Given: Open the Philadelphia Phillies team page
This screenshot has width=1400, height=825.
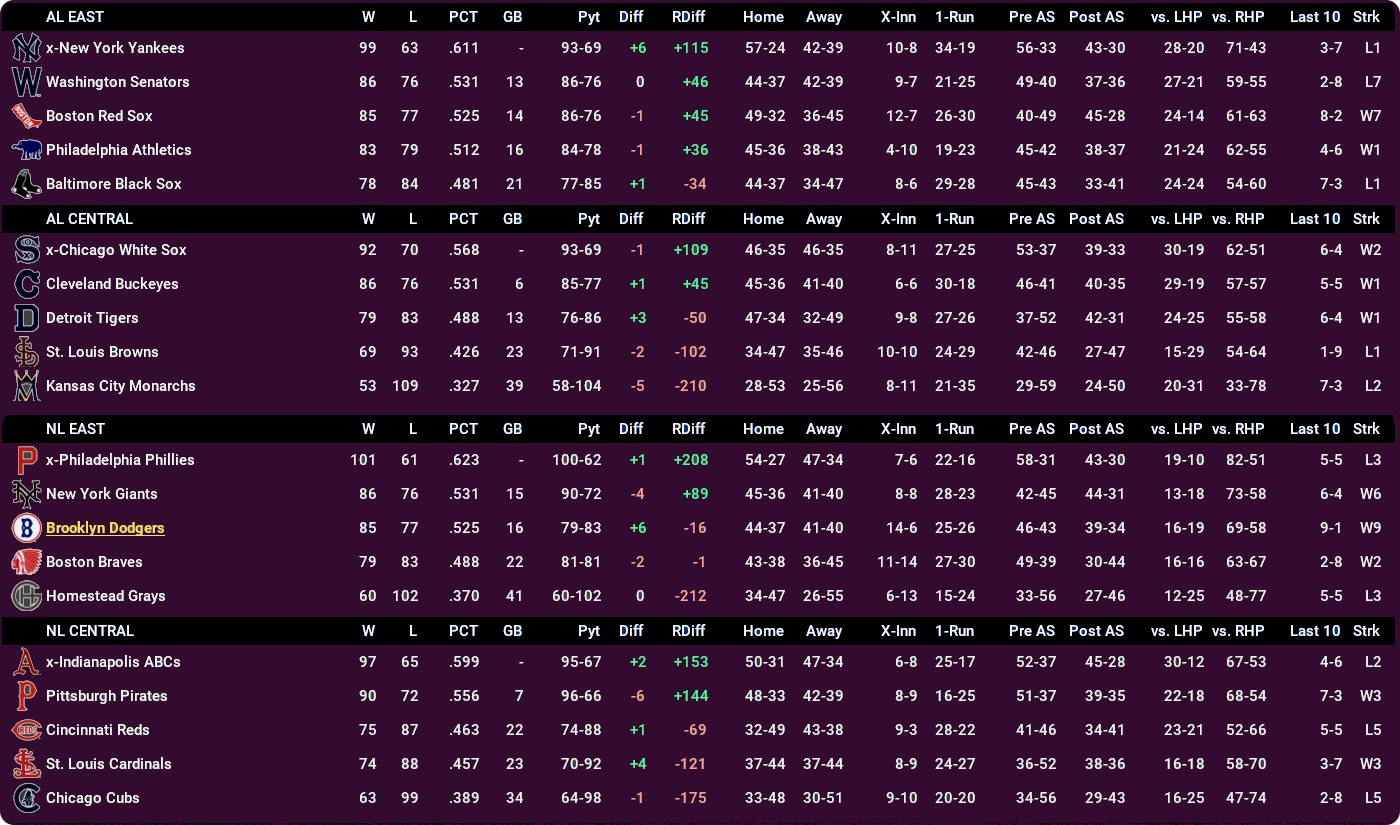Looking at the screenshot, I should (x=120, y=460).
